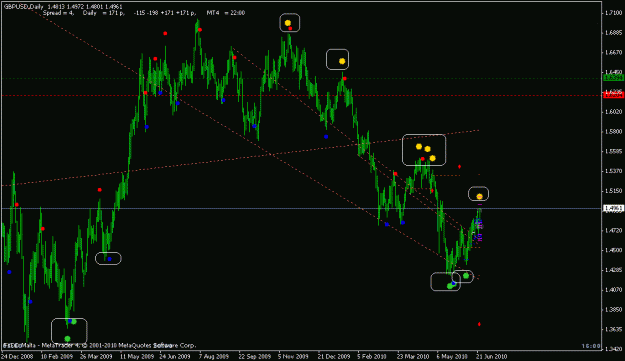
Task: Click the 1.5150 price axis label
Action: pos(613,191)
